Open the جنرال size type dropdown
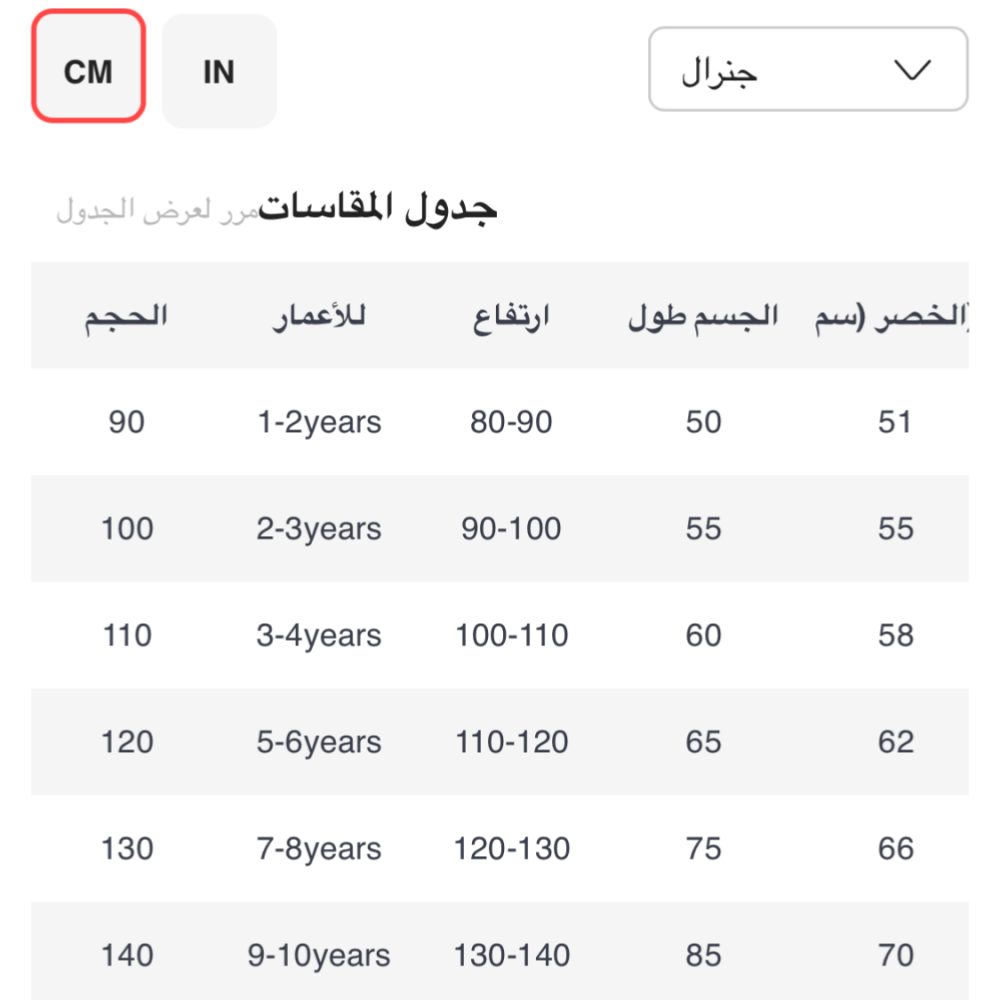The width and height of the screenshot is (1000, 1000). pyautogui.click(x=807, y=70)
